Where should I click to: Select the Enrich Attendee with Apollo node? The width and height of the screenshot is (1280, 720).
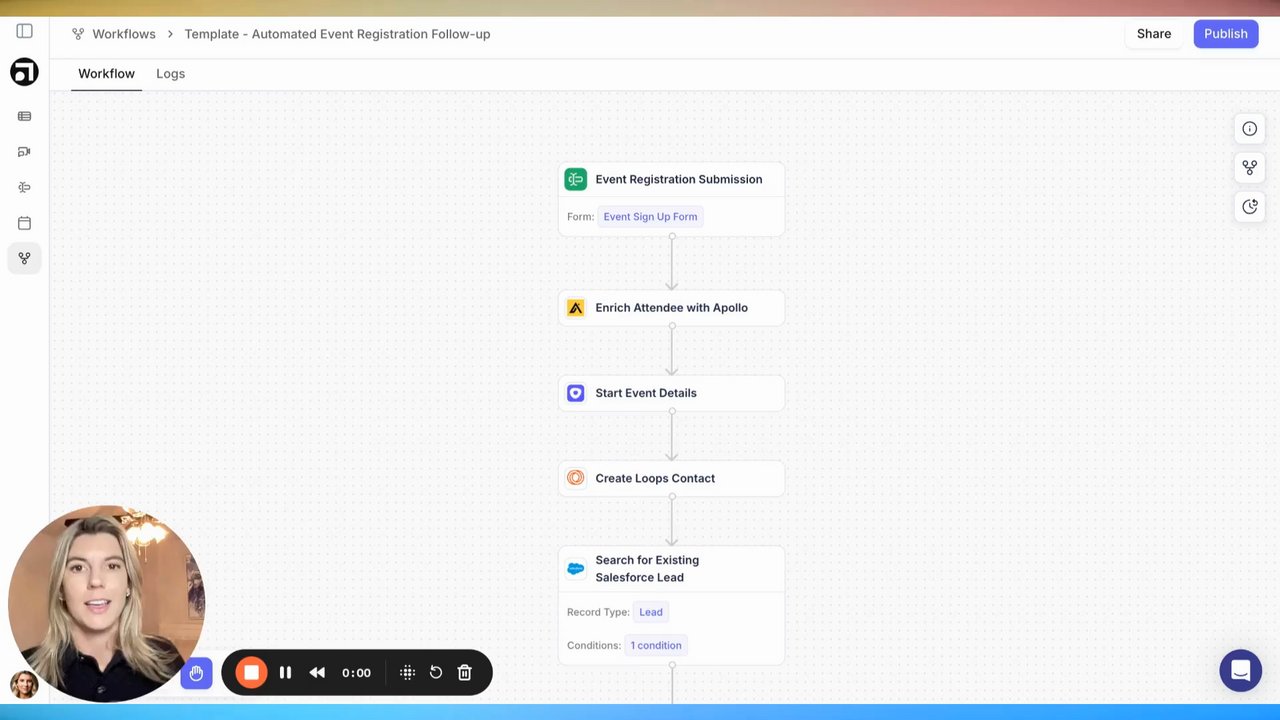[671, 308]
